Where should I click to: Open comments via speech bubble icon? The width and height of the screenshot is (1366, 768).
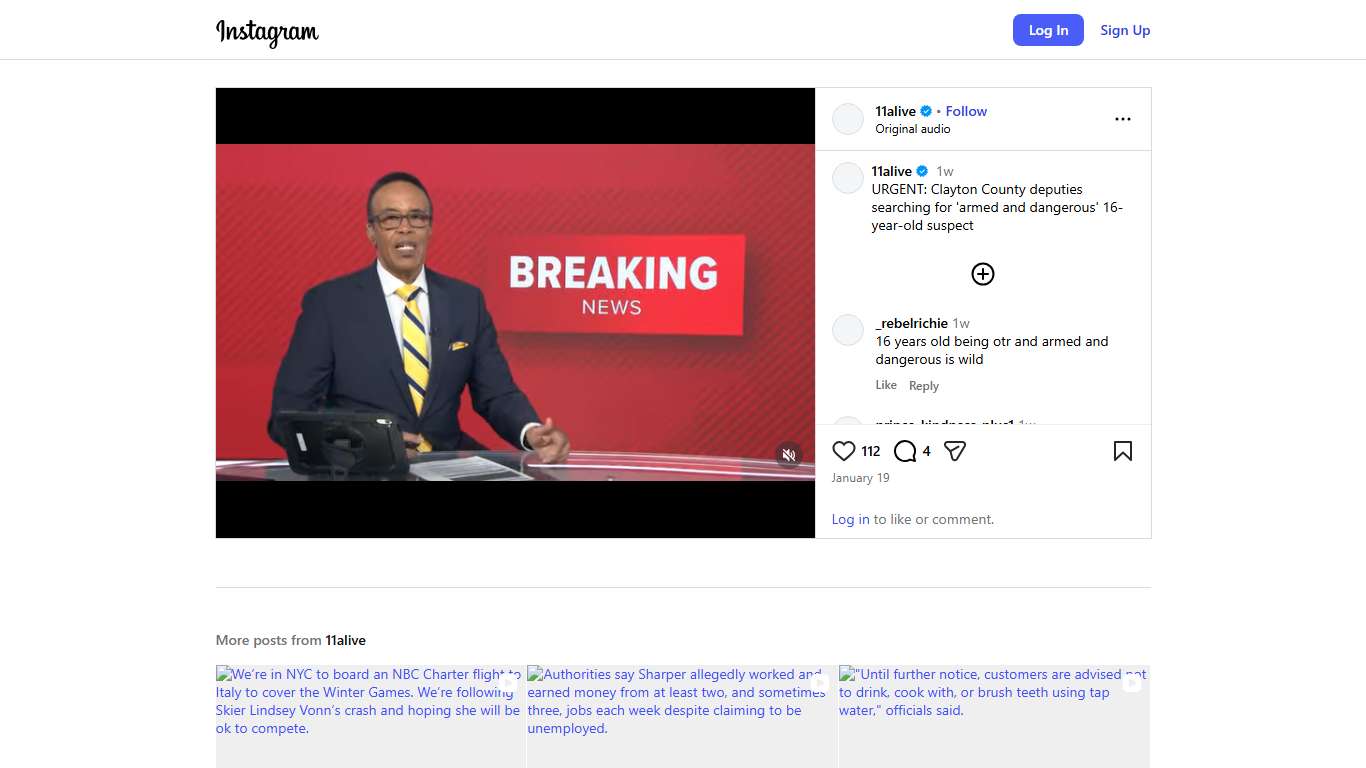tap(905, 451)
